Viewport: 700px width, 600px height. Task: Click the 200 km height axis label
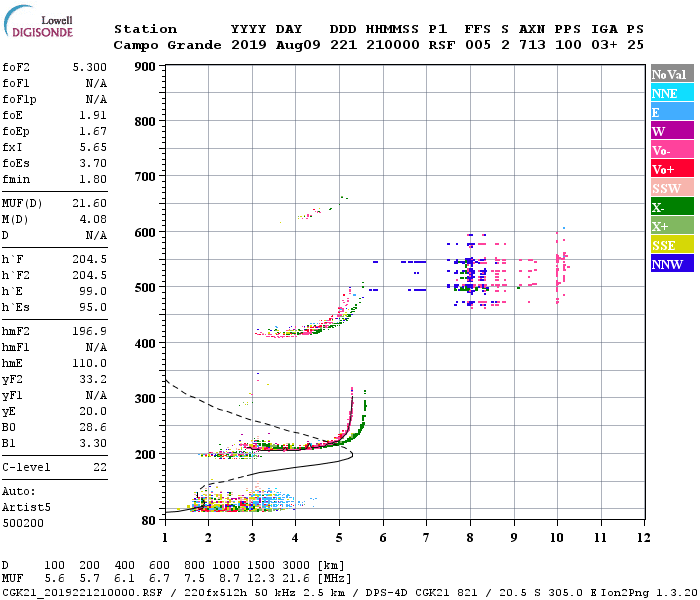[x=146, y=454]
